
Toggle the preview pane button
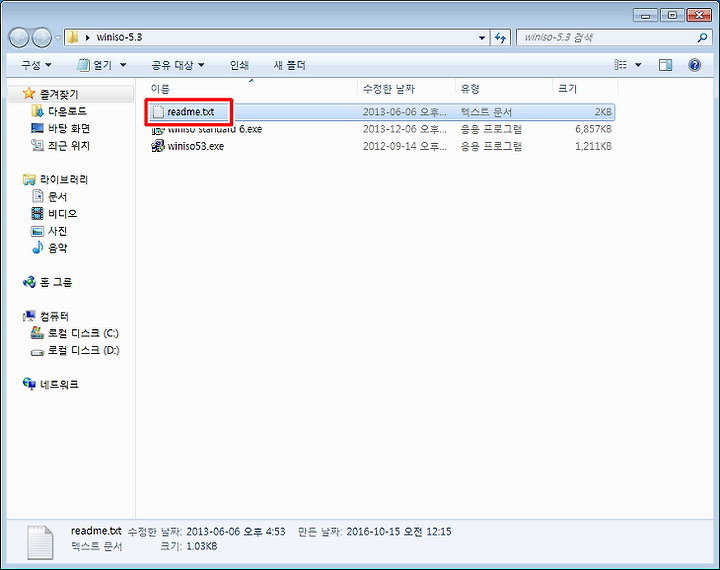[665, 65]
